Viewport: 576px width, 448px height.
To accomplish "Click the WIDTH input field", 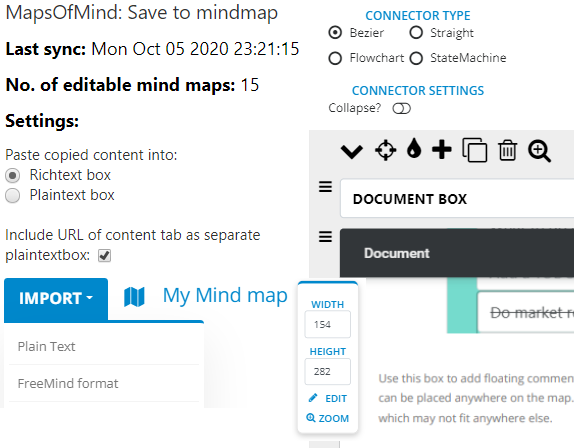I will pyautogui.click(x=328, y=324).
